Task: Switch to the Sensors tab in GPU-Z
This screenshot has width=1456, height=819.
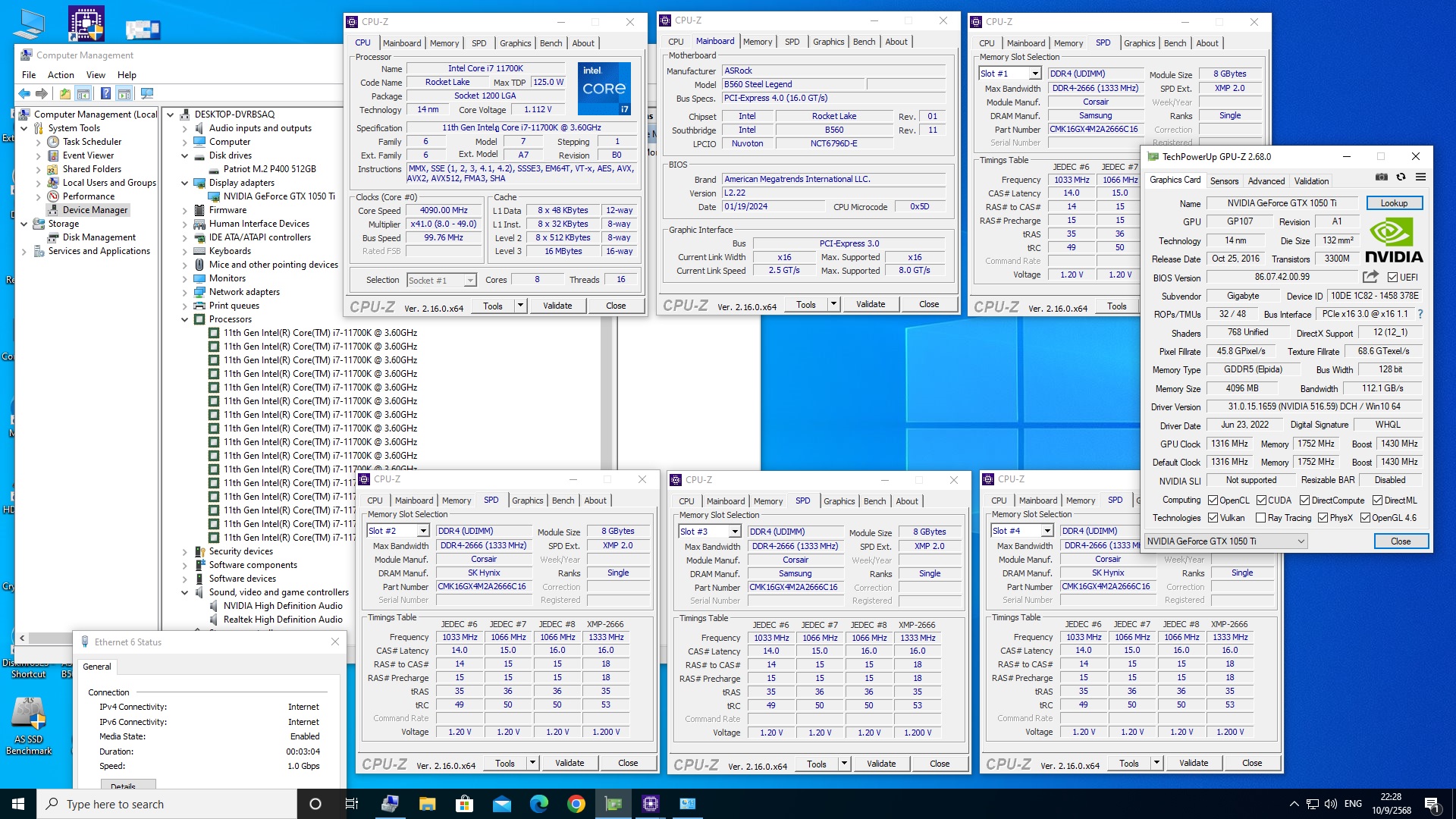Action: click(x=1224, y=181)
